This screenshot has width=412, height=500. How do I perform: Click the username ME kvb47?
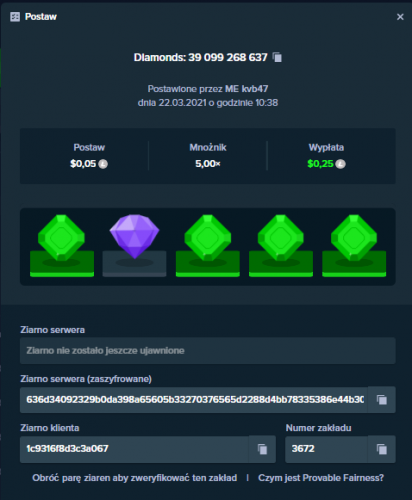click(246, 89)
